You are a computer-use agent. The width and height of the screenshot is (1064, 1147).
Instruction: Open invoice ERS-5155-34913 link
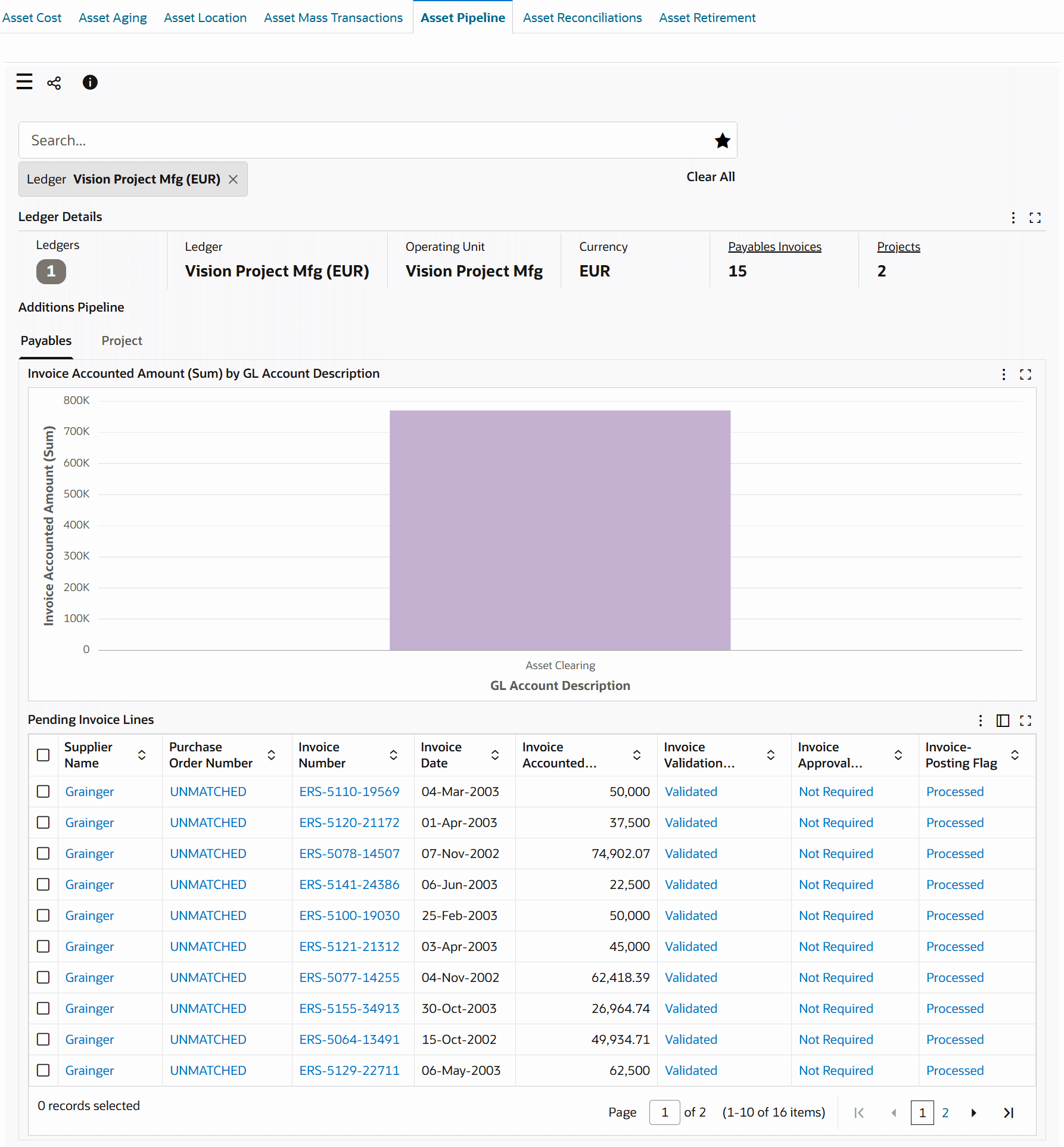[x=349, y=1008]
